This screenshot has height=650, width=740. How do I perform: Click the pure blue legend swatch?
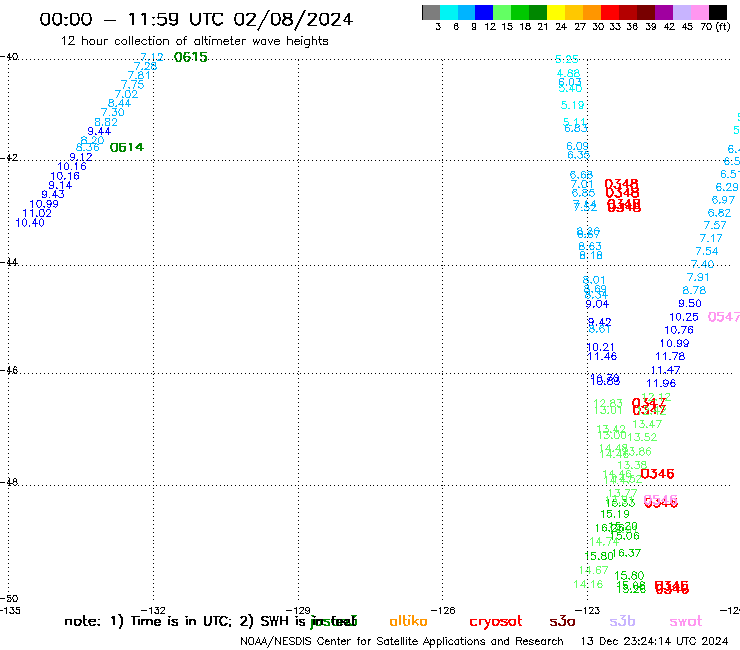(x=484, y=12)
